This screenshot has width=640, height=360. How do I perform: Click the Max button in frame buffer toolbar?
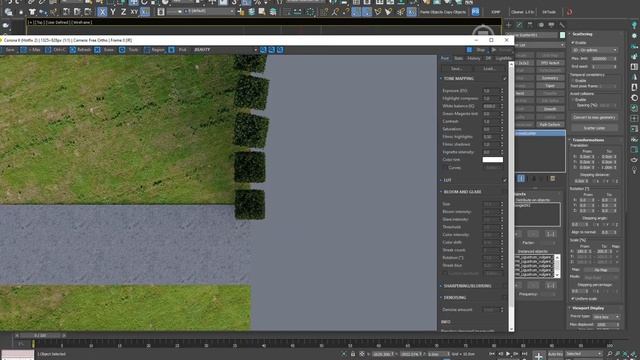pos(31,50)
